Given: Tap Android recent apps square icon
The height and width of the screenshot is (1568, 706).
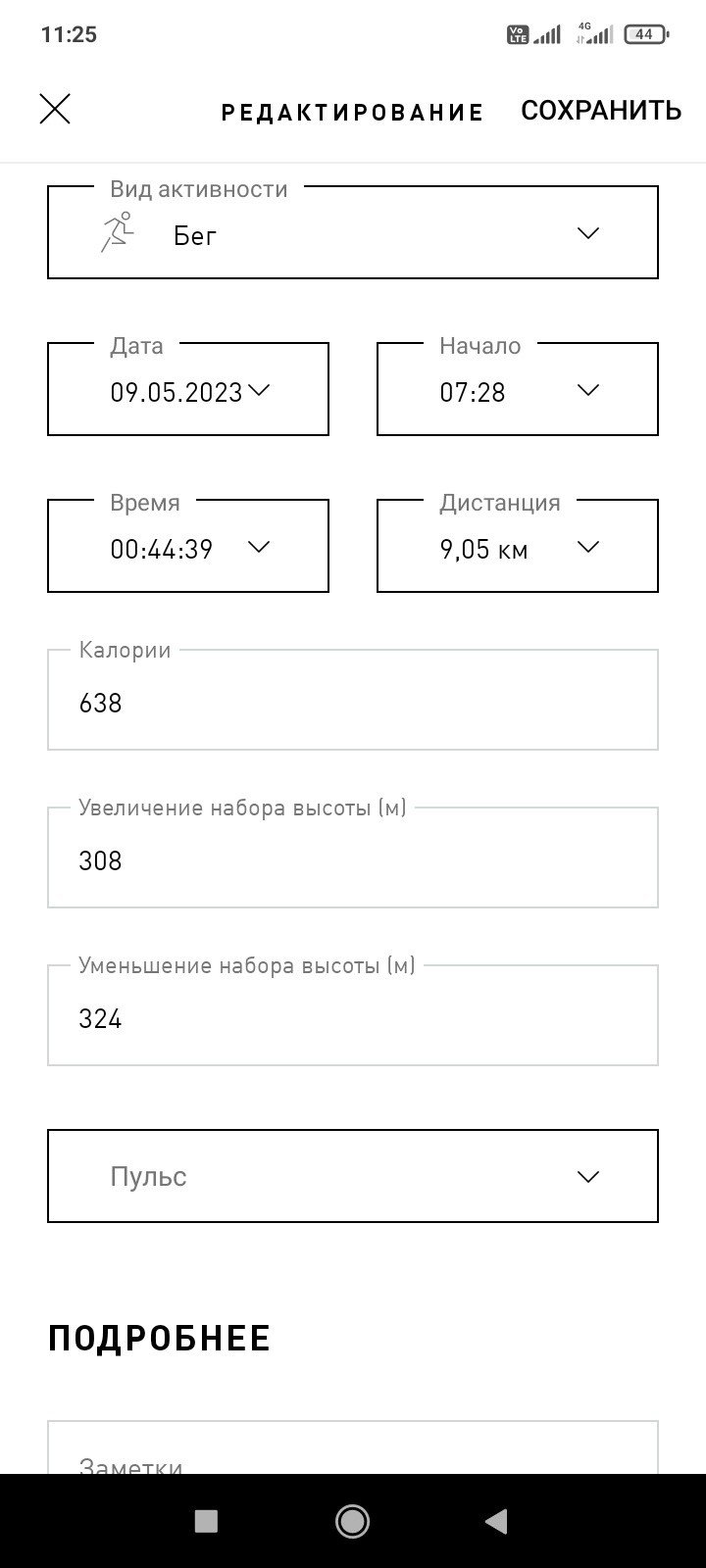Looking at the screenshot, I should (x=206, y=1521).
